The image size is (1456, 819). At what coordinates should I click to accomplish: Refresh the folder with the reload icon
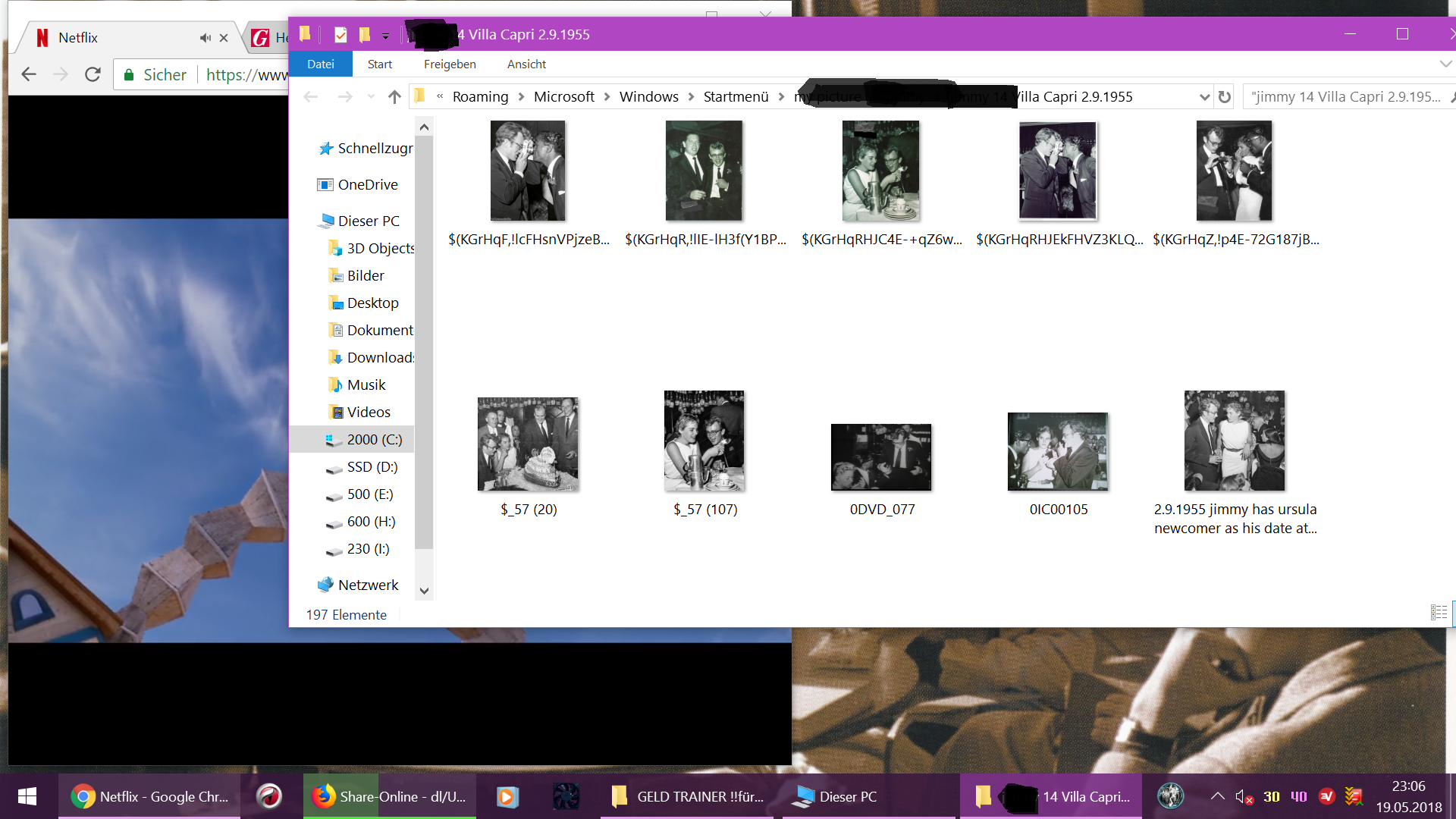pyautogui.click(x=1224, y=97)
